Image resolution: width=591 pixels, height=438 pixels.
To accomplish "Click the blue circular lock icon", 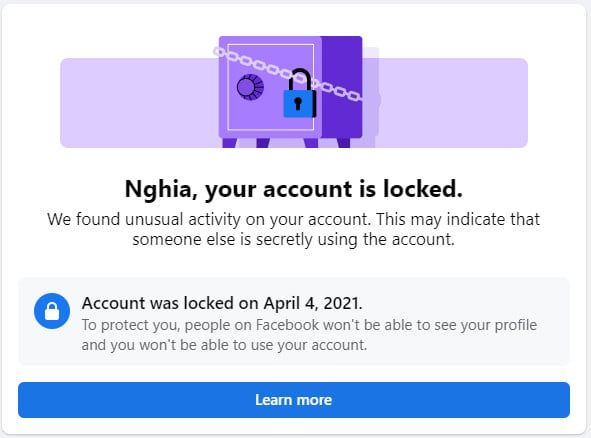I will click(x=52, y=311).
